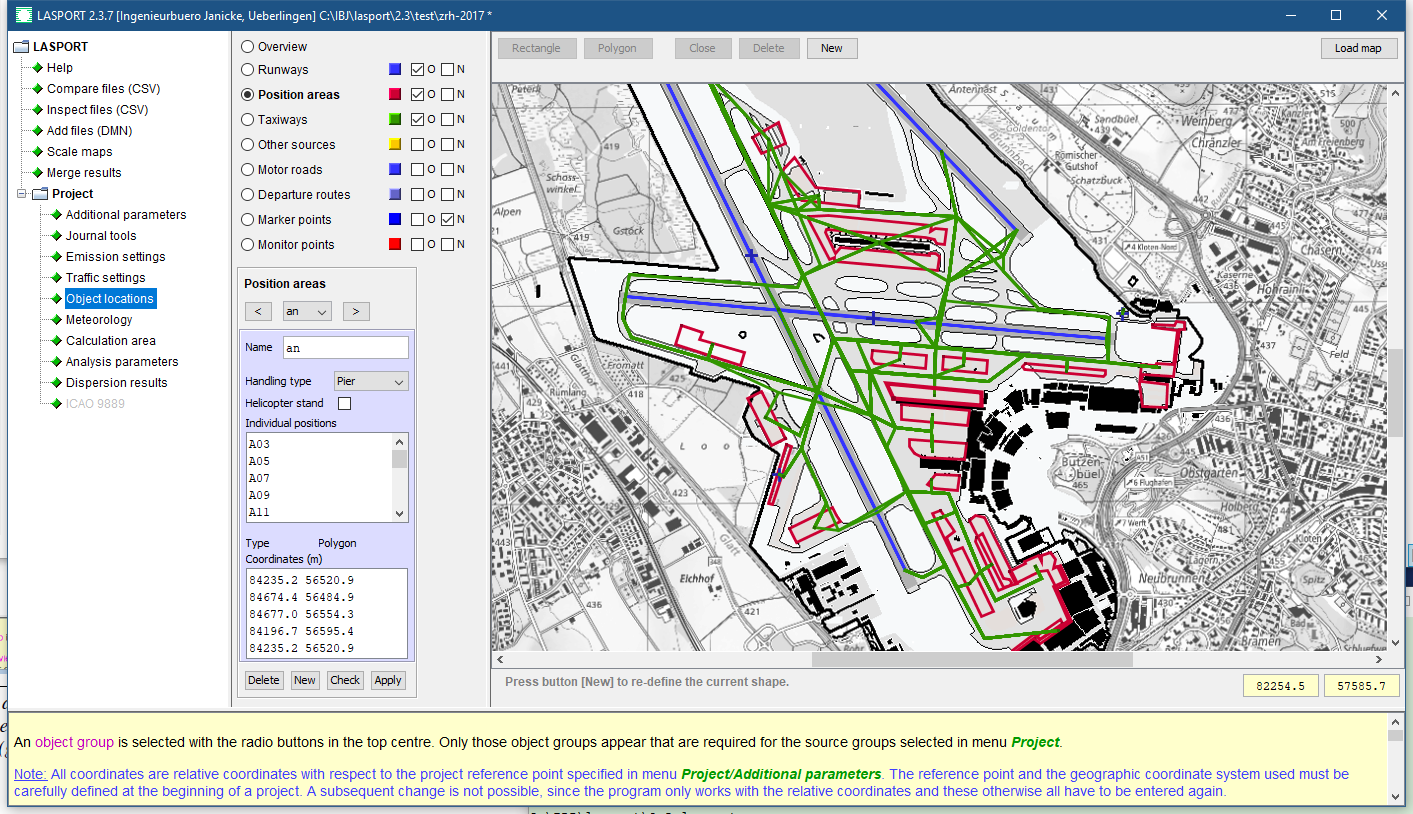
Task: Click the diamond icon next to Emission settings
Action: pos(56,257)
